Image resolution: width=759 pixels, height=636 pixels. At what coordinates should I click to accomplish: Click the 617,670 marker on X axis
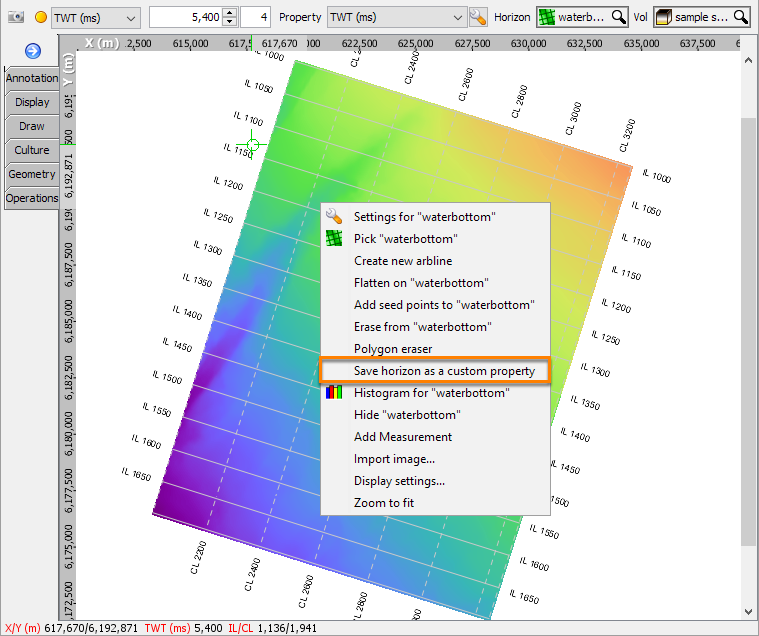[279, 43]
